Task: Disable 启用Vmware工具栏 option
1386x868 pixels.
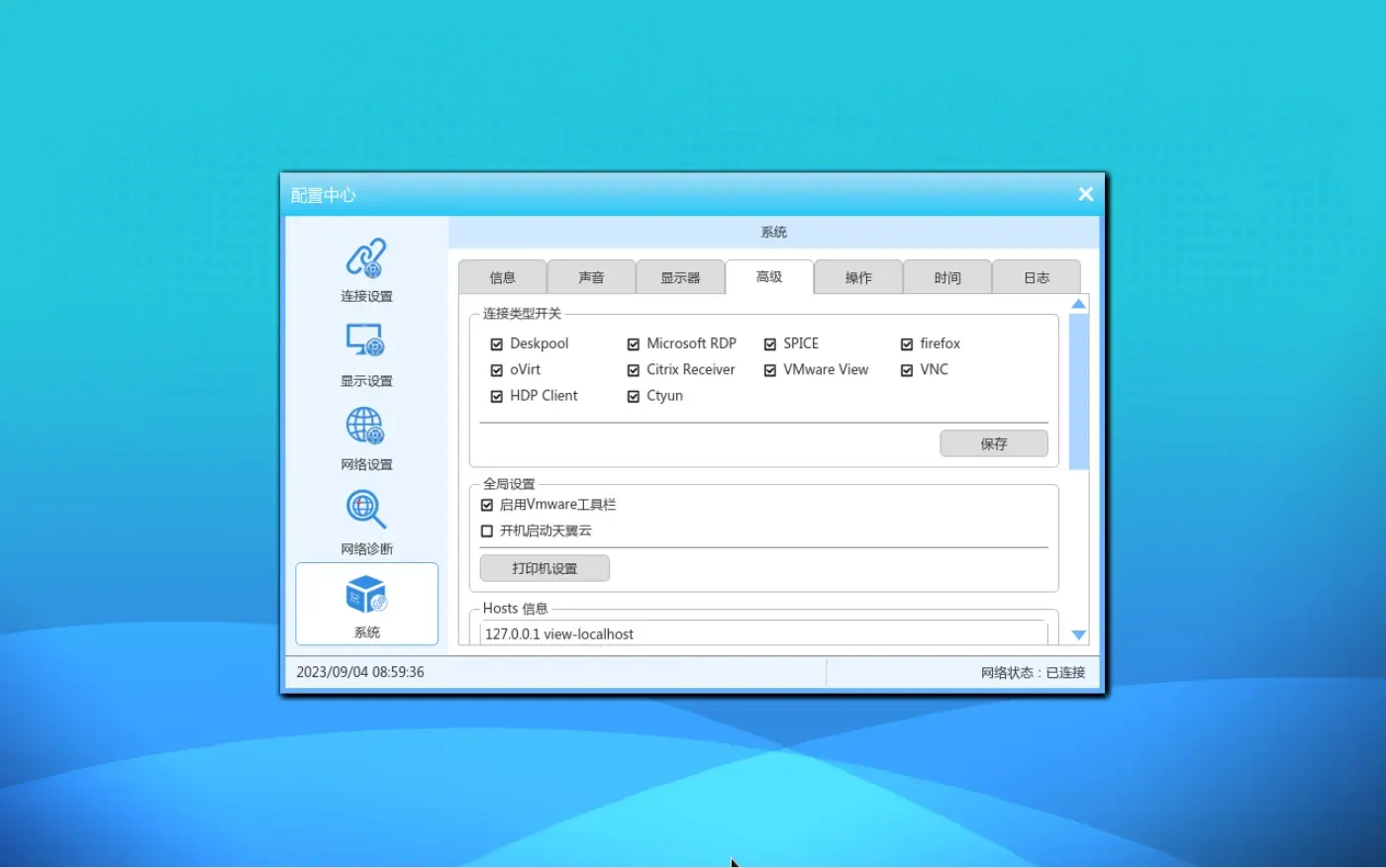Action: click(x=487, y=505)
